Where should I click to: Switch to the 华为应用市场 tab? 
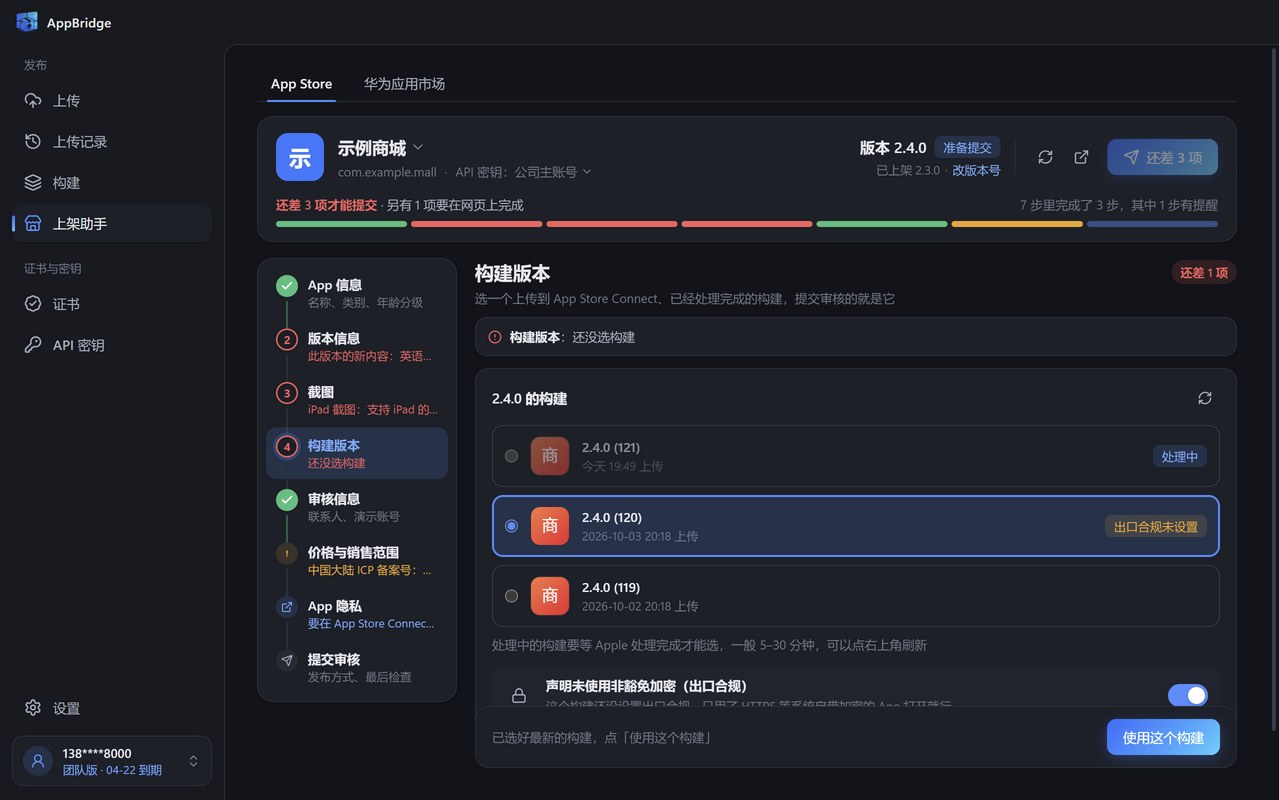click(x=404, y=84)
